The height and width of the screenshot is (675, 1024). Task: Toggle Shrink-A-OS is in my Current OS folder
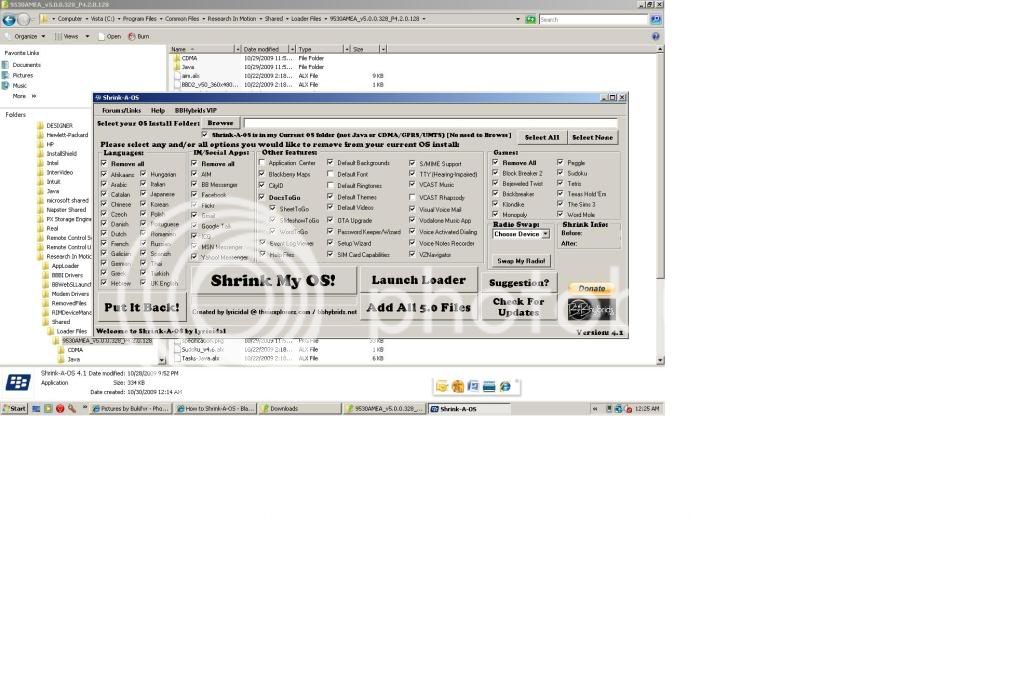pyautogui.click(x=205, y=134)
